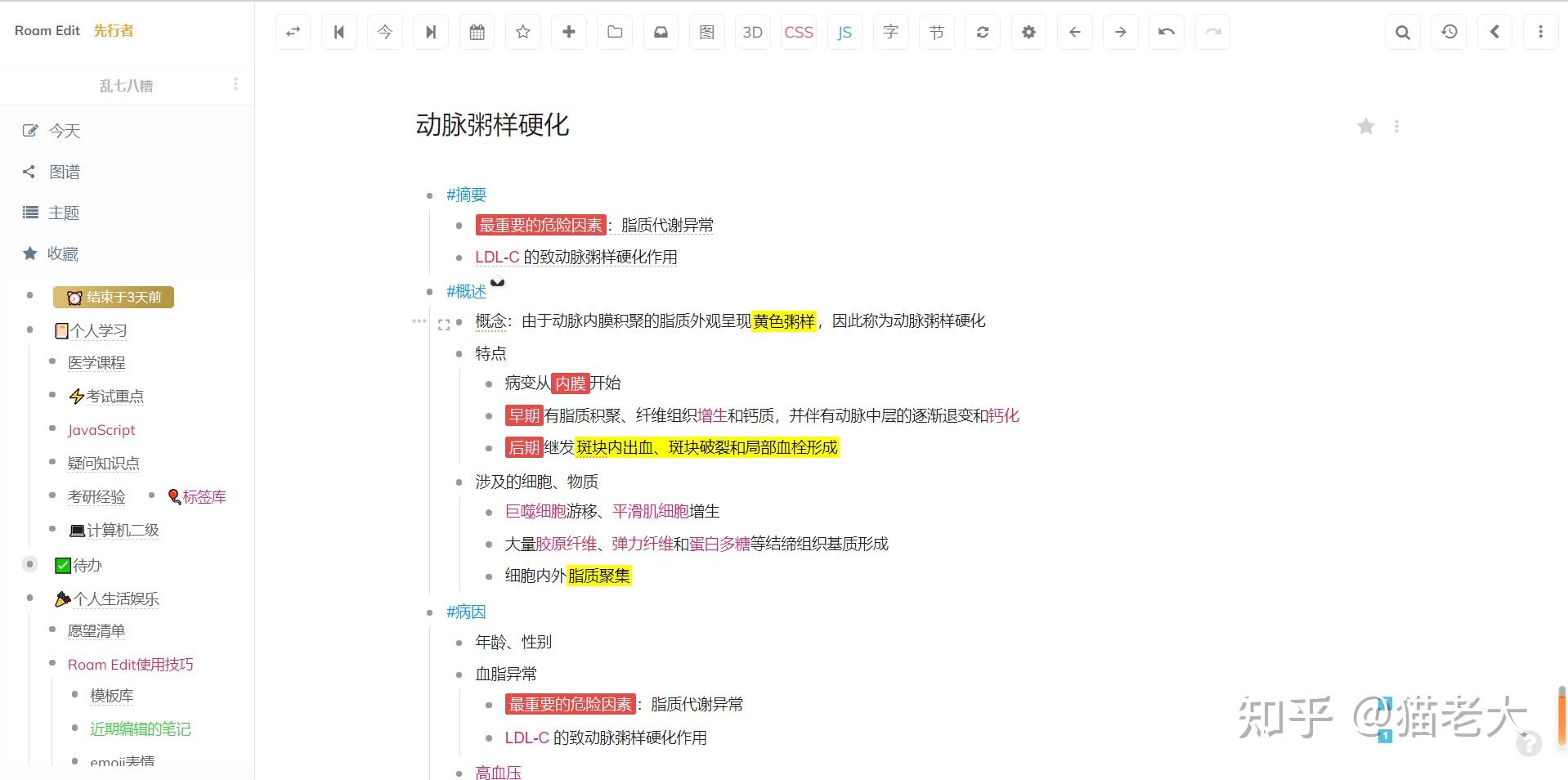Screen dimensions: 1568x780
Task: Open the CSS editor icon
Action: pos(798,32)
